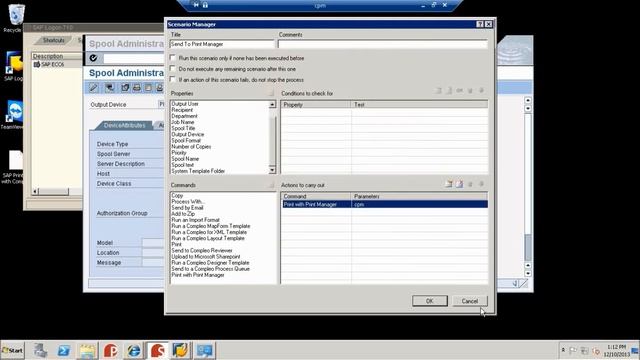Select 'Add to Zip' in Commands list

[183, 213]
